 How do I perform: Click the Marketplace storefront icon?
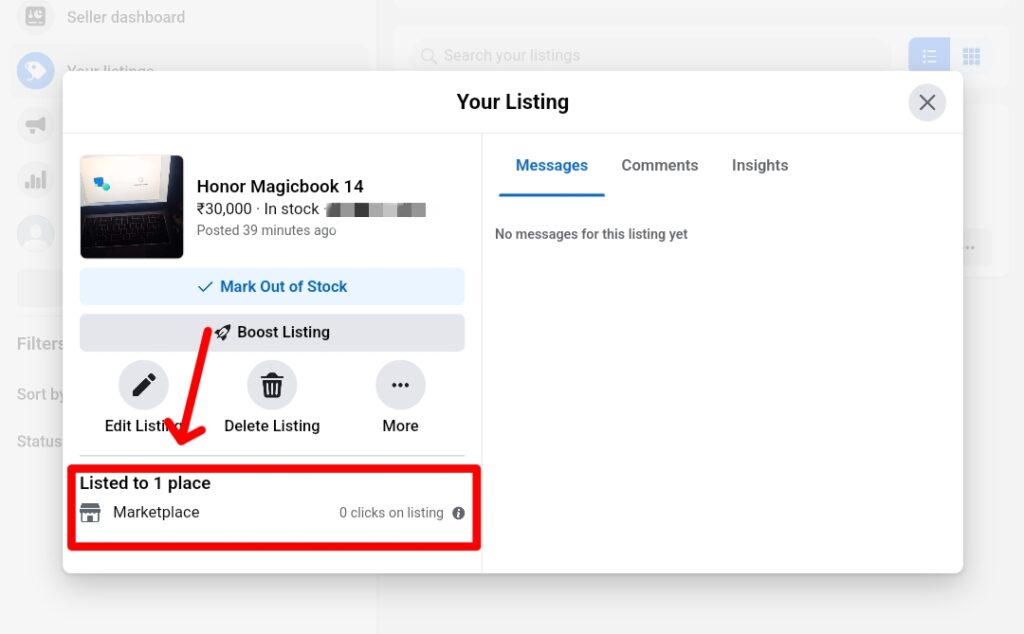(90, 513)
